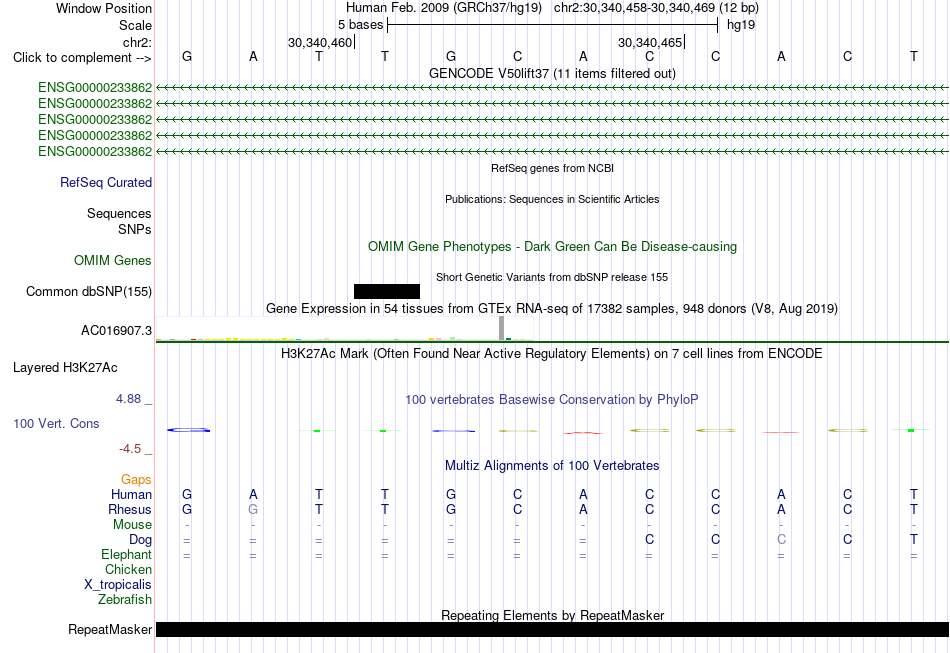Click the Sequences track label
Screen dimensions: 950x653
(119, 213)
